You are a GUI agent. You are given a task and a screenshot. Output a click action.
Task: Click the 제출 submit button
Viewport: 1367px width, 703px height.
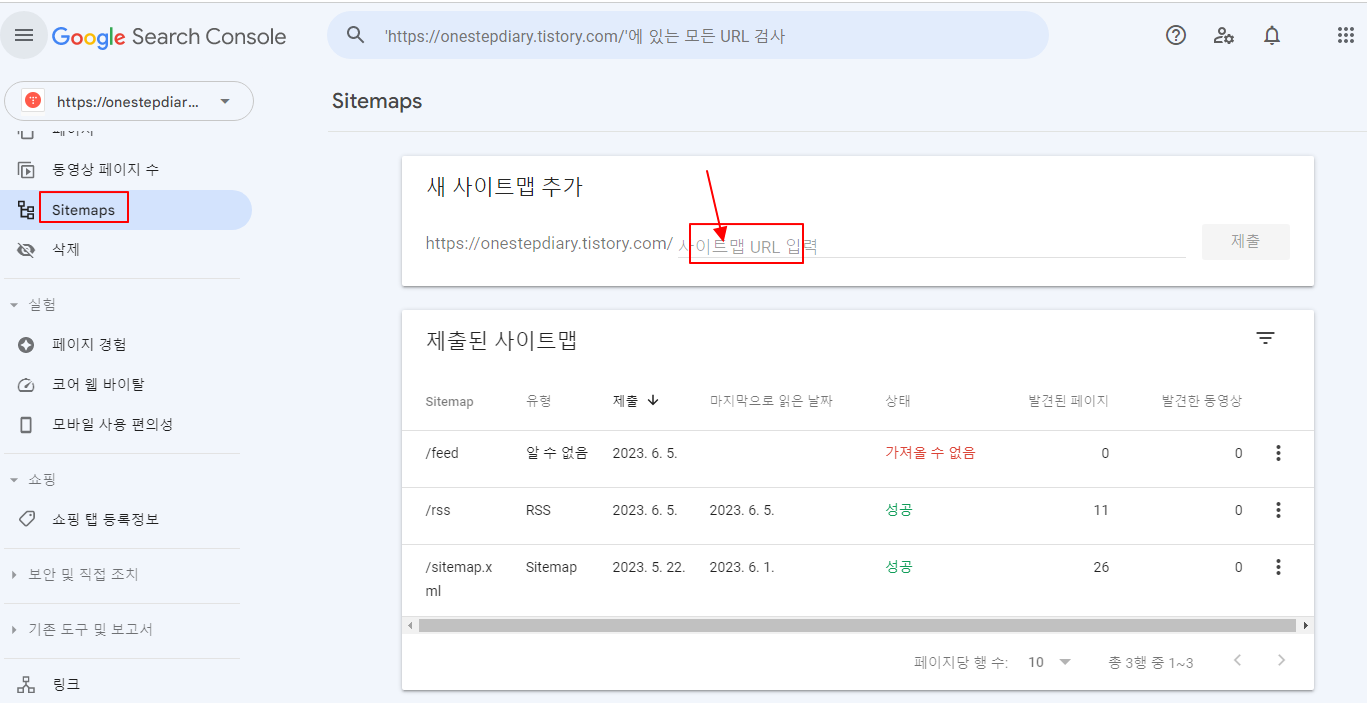pyautogui.click(x=1245, y=241)
